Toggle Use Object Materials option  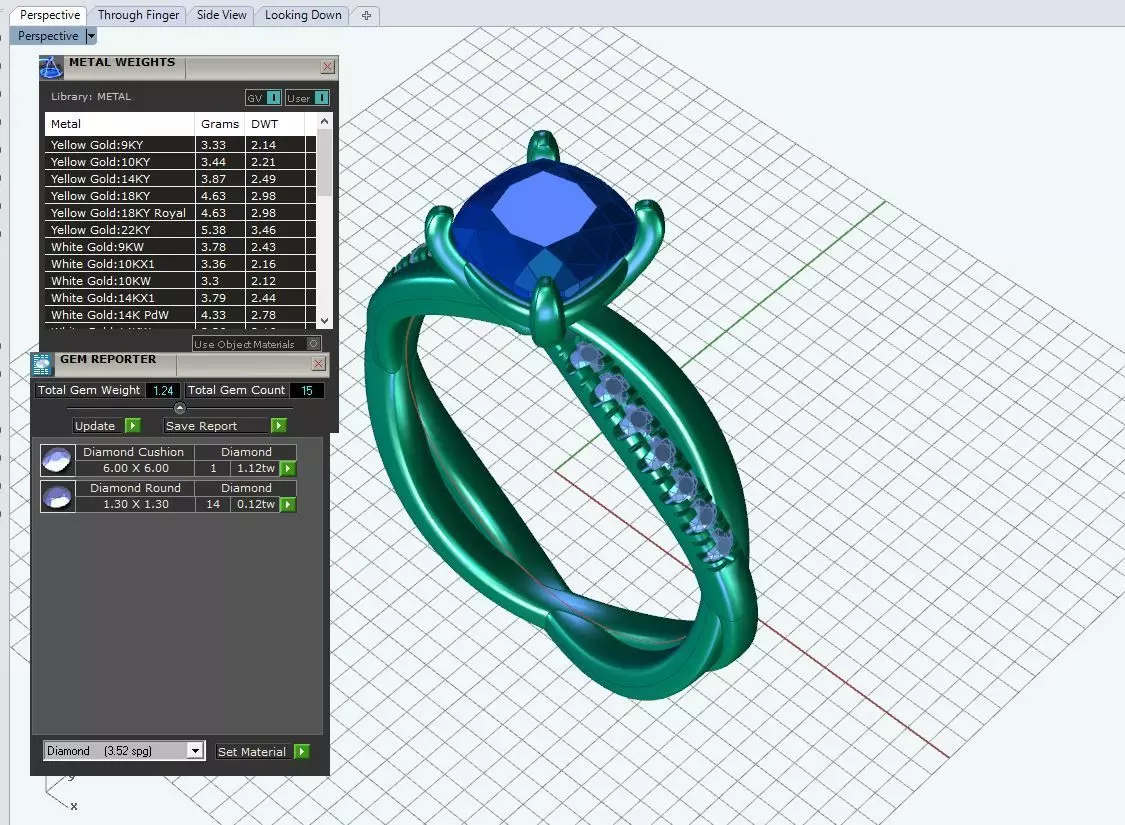[x=314, y=344]
